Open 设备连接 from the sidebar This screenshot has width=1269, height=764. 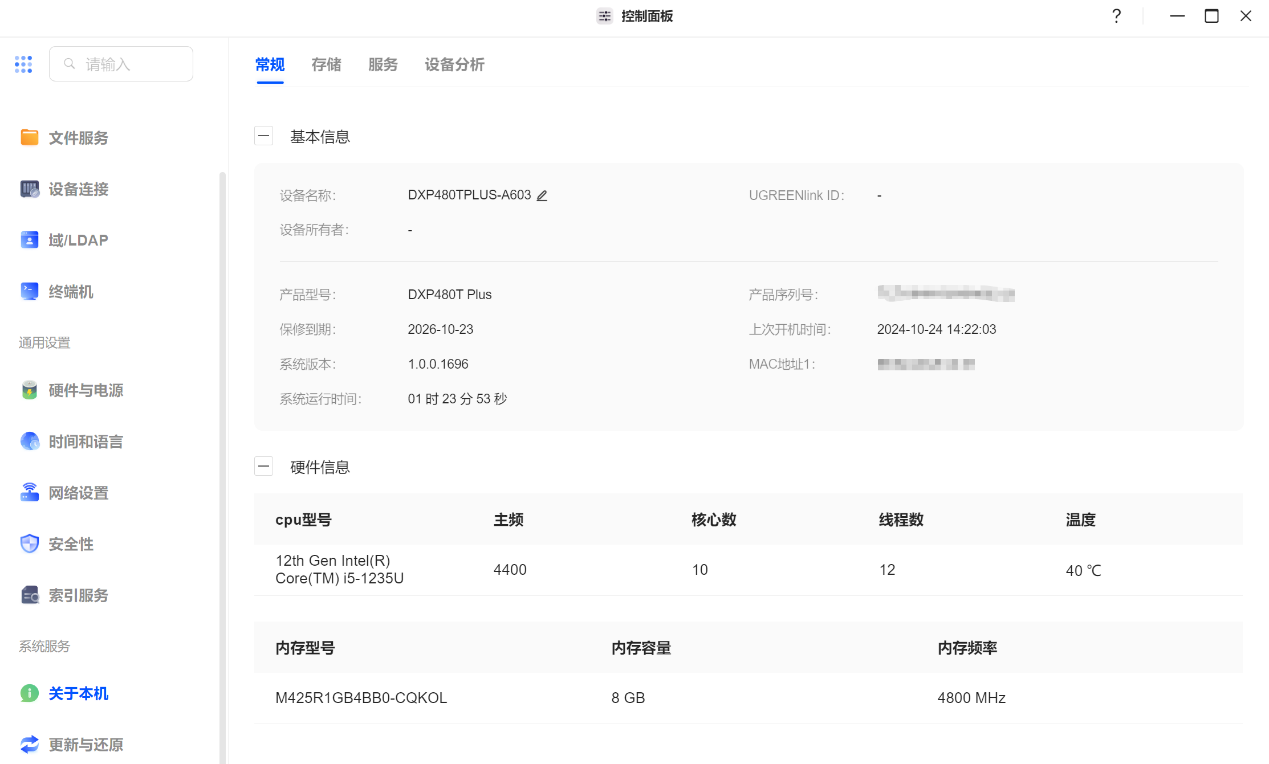point(78,189)
